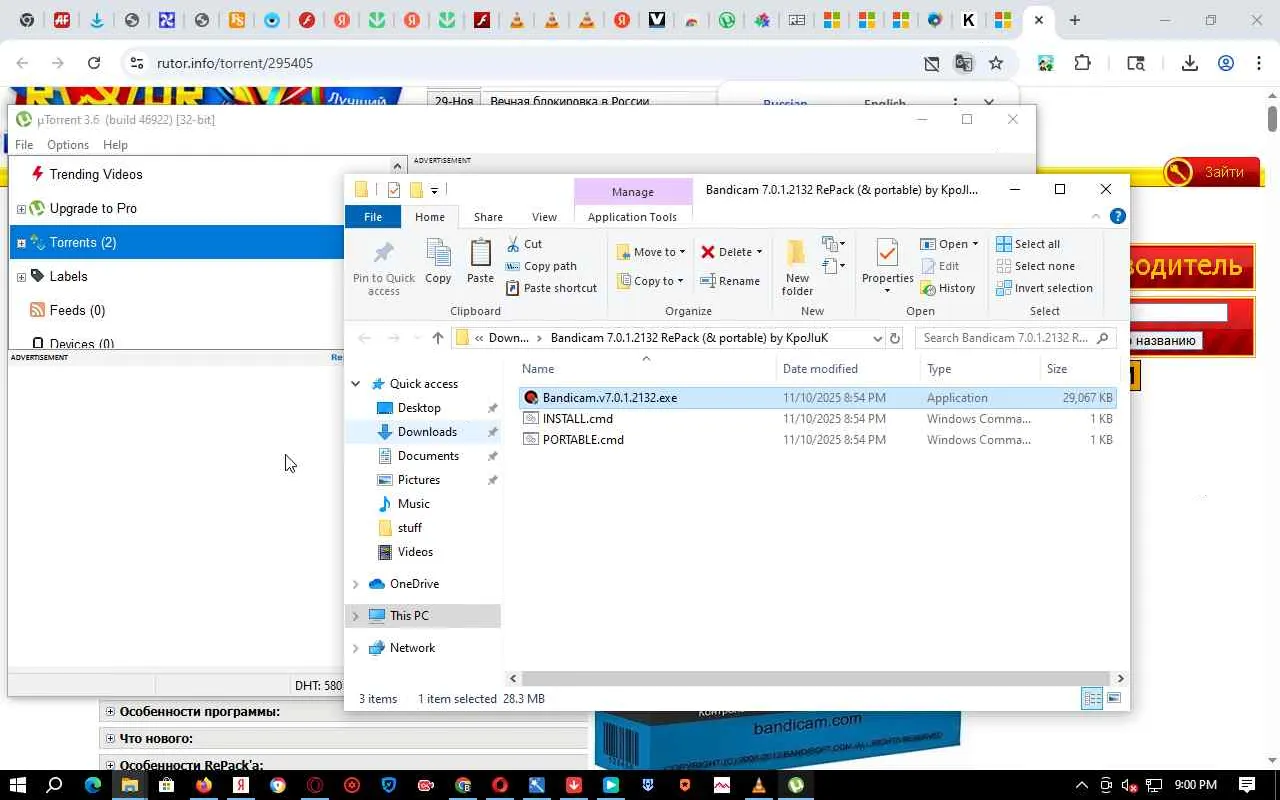Click Paste shortcut in the ribbon
The height and width of the screenshot is (800, 1280).
(x=551, y=288)
